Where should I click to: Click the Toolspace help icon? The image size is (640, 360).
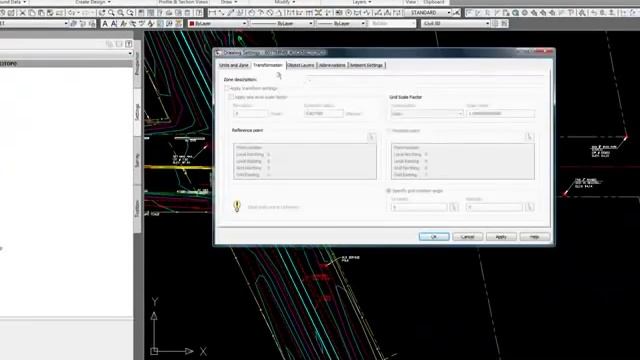129,44
